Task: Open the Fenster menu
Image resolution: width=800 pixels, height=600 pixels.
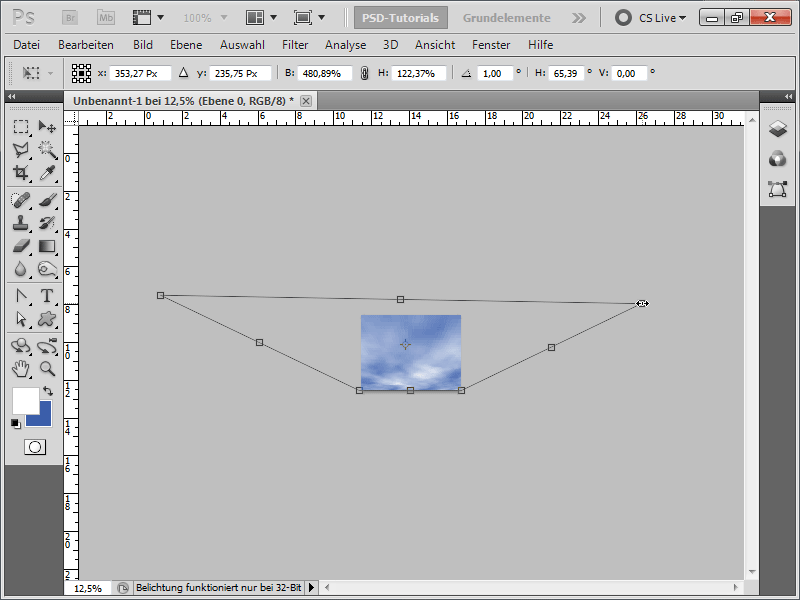Action: tap(491, 45)
